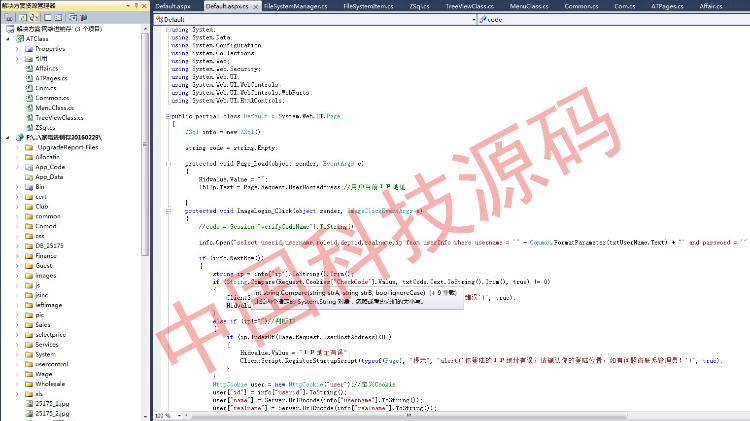Open Properties button in Solution Explorer toolbar
The image size is (750, 421).
9,18
